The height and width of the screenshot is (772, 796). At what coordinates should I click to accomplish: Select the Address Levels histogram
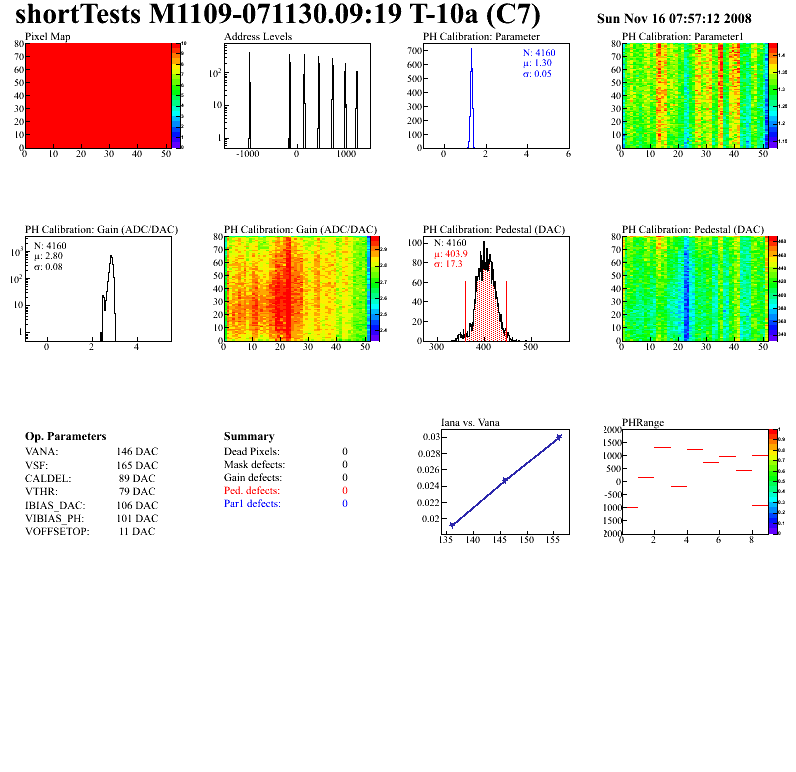pyautogui.click(x=297, y=96)
